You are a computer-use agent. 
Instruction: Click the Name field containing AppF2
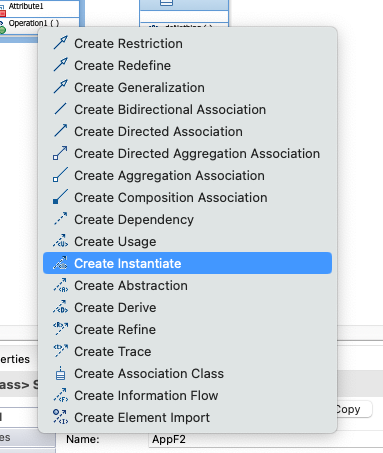266,440
